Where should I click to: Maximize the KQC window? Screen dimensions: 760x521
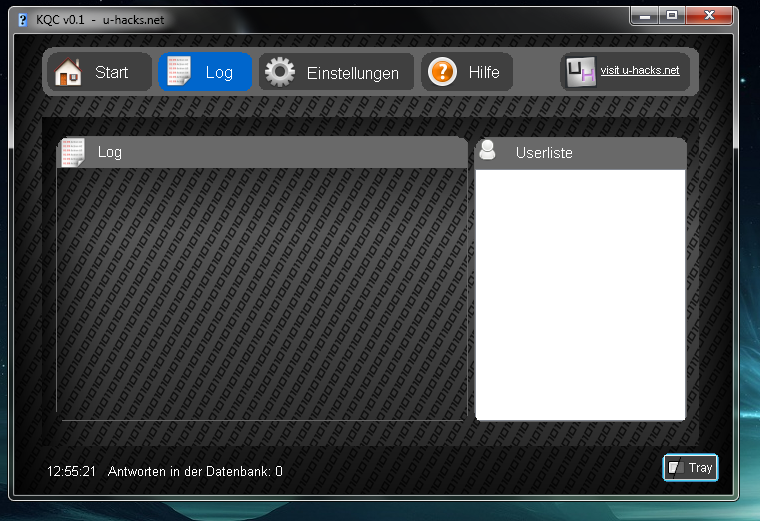pyautogui.click(x=672, y=15)
